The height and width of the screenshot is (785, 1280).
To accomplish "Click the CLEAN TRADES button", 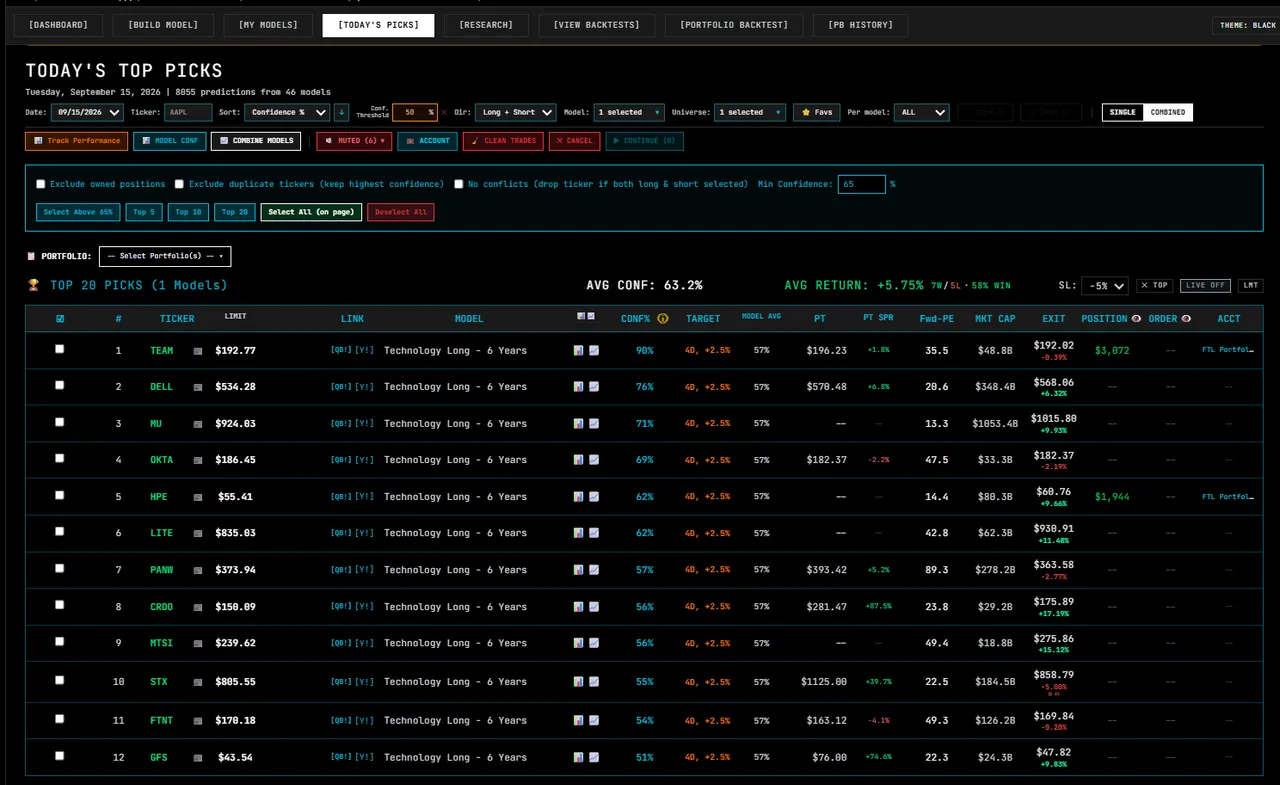I will pyautogui.click(x=503, y=141).
